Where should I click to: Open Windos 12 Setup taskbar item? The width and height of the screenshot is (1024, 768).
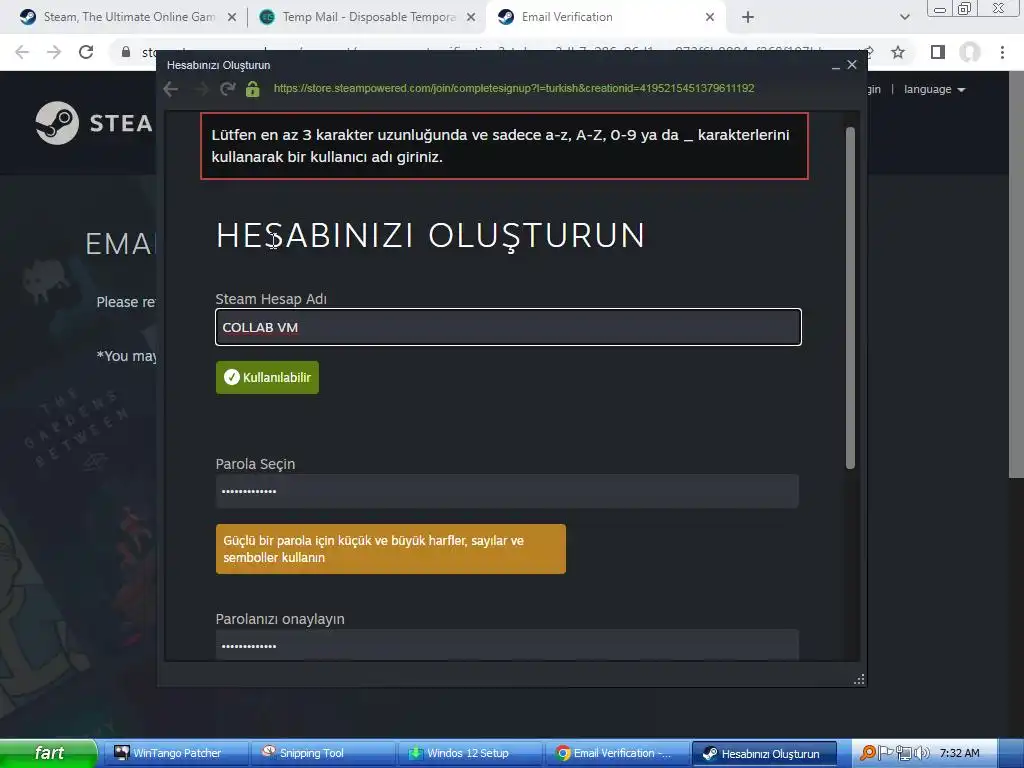point(470,753)
